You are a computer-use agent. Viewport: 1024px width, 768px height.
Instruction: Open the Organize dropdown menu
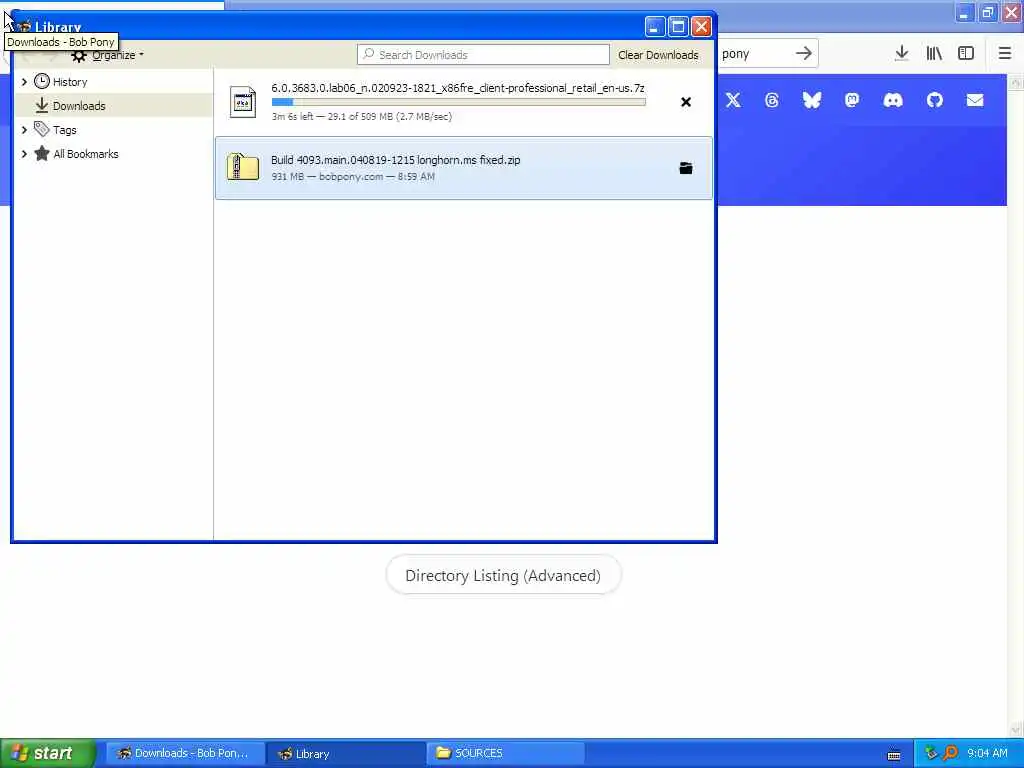pos(108,56)
